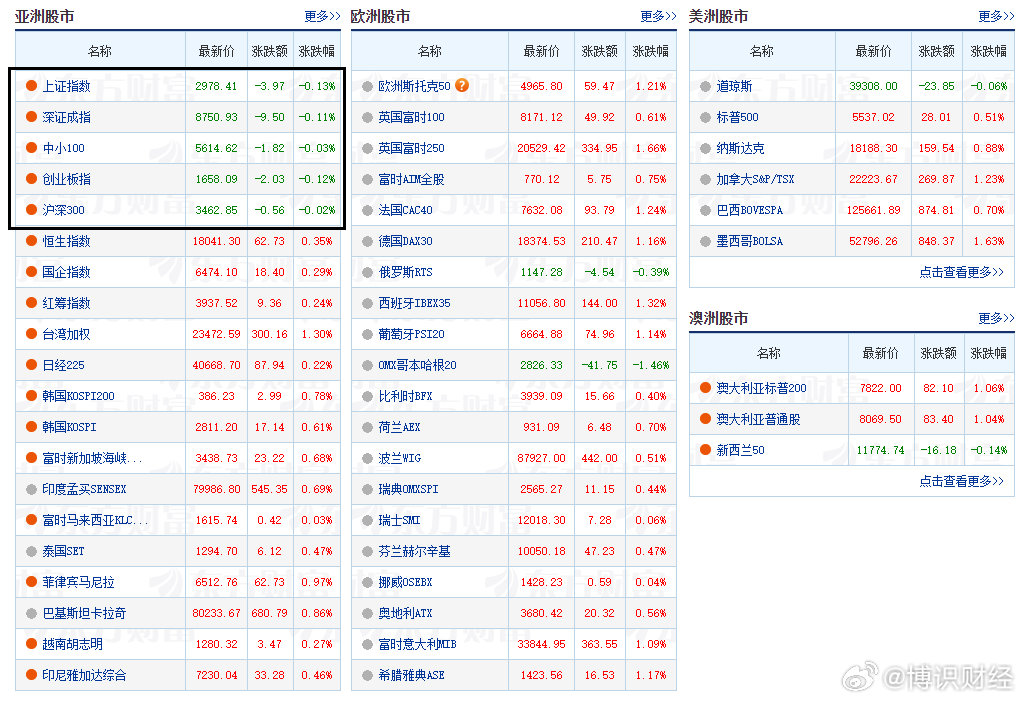The image size is (1024, 702).
Task: Open the 中小100 index link
Action: [x=63, y=148]
